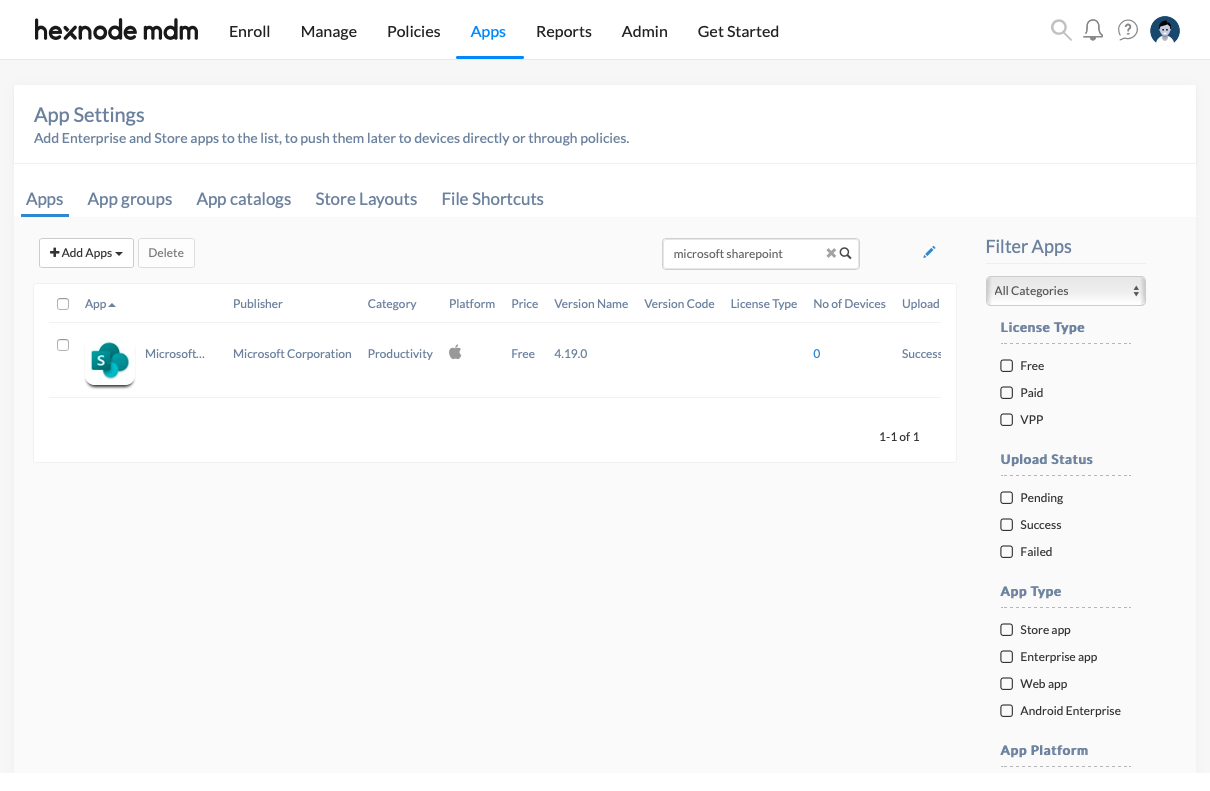Click the 4.19.0 version cell
Viewport: 1210px width, 791px height.
pos(571,354)
